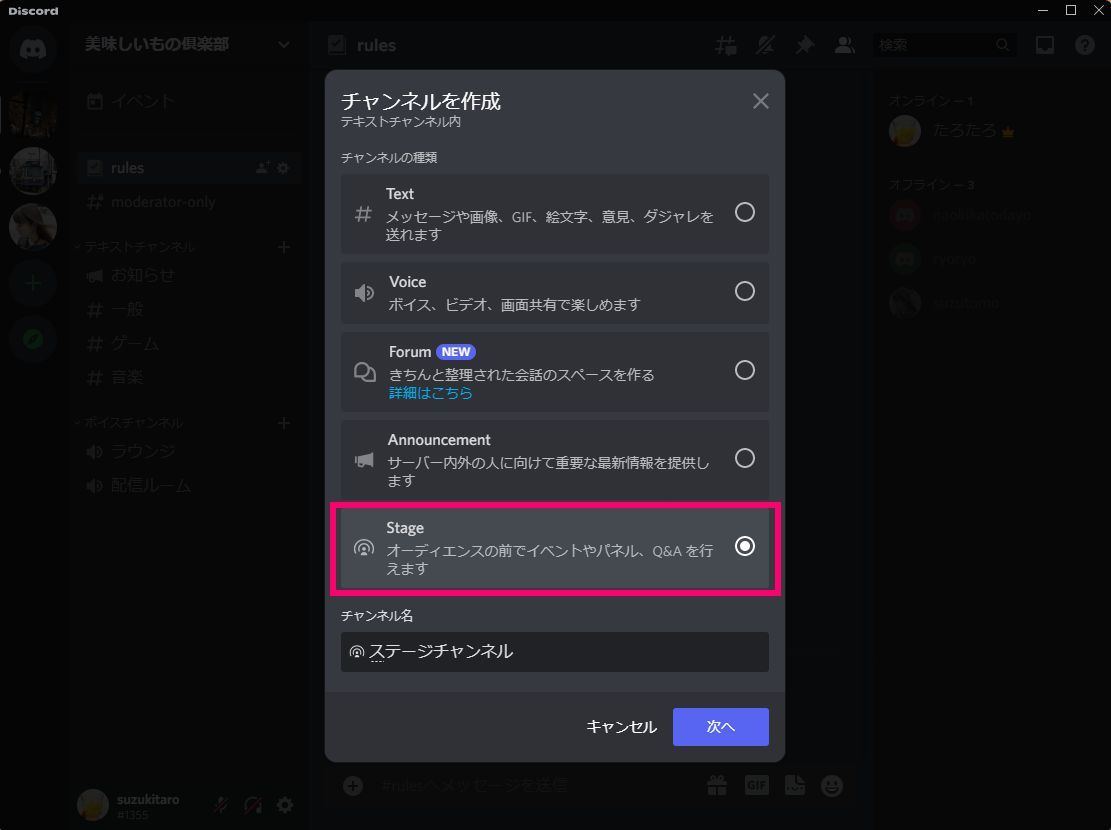
Task: Click the Forum channel type bubbles icon
Action: [364, 371]
